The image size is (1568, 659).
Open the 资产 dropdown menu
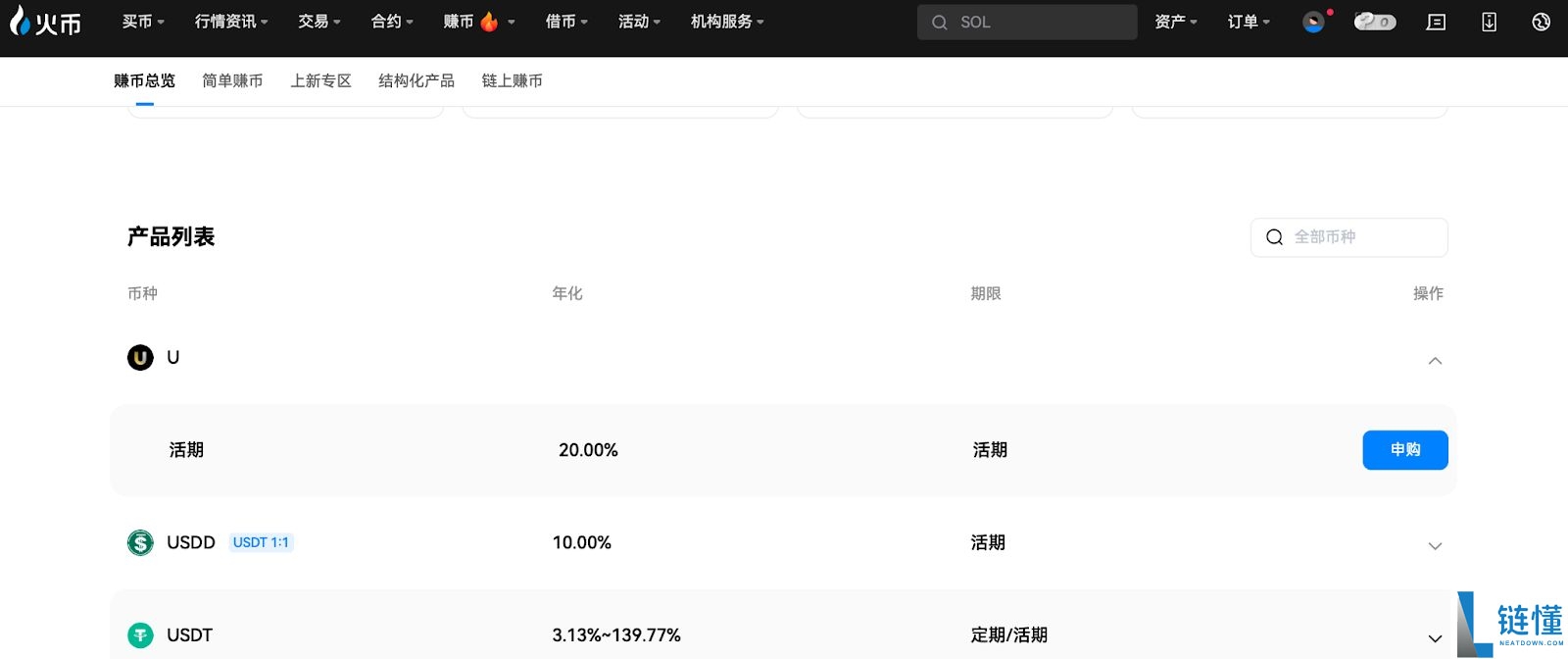tap(1176, 22)
